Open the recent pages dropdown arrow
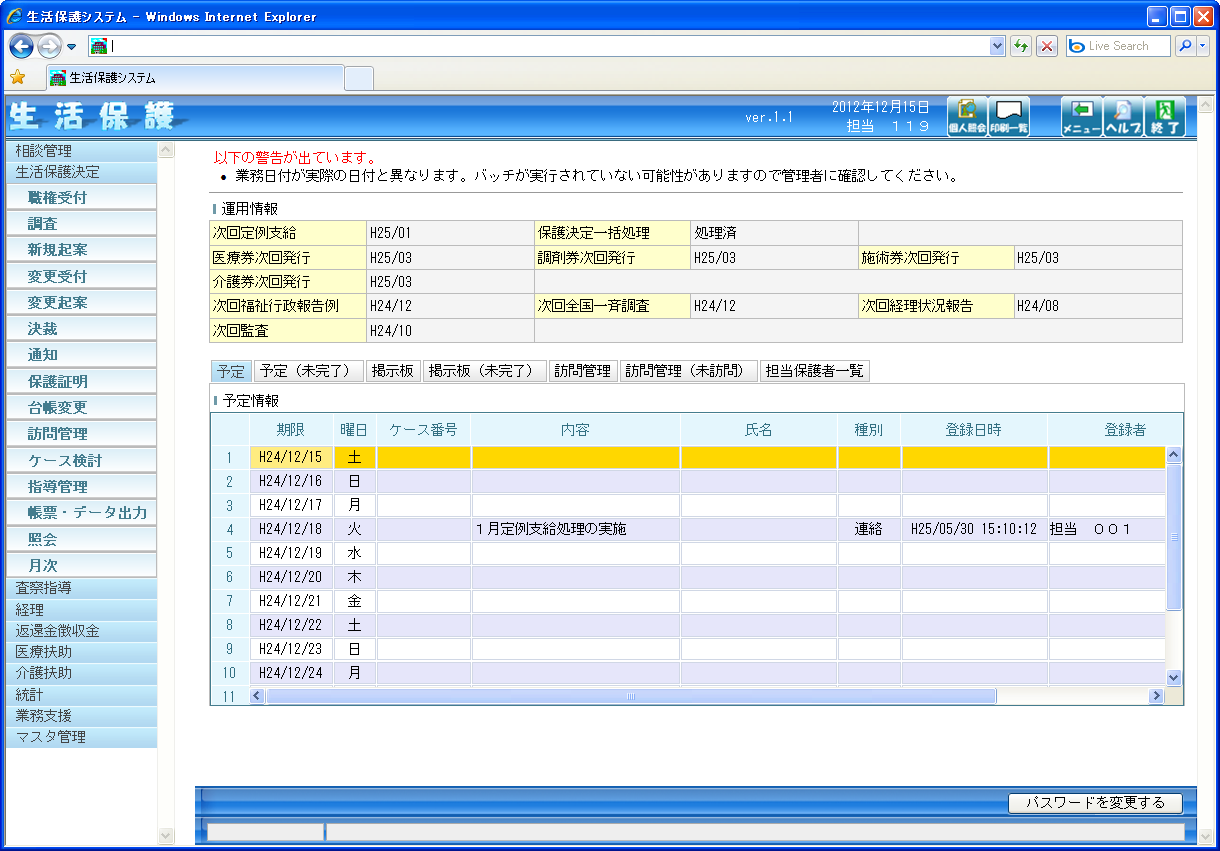Screen dimensions: 1220x851 coord(72,46)
